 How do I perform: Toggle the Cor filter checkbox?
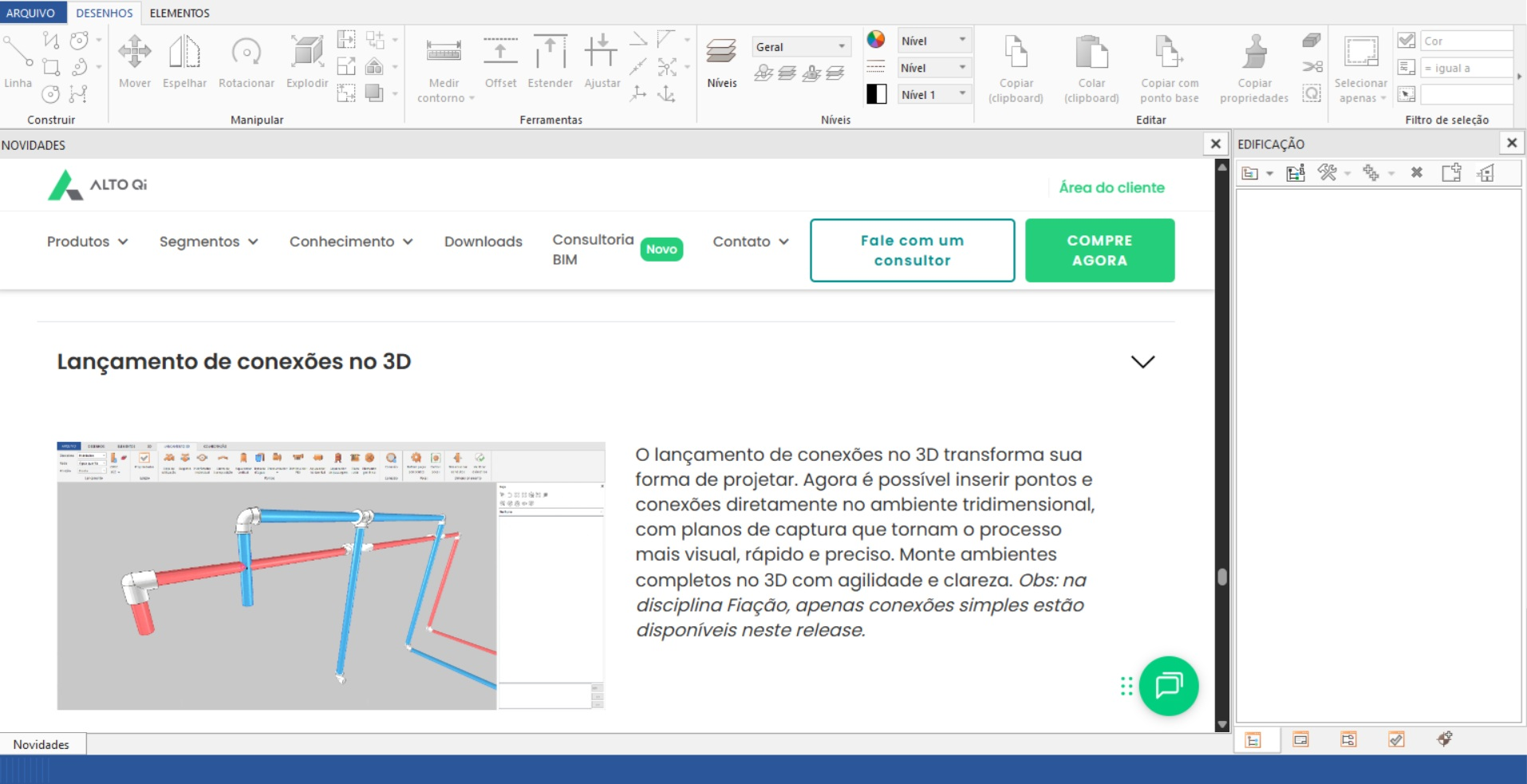(x=1407, y=41)
